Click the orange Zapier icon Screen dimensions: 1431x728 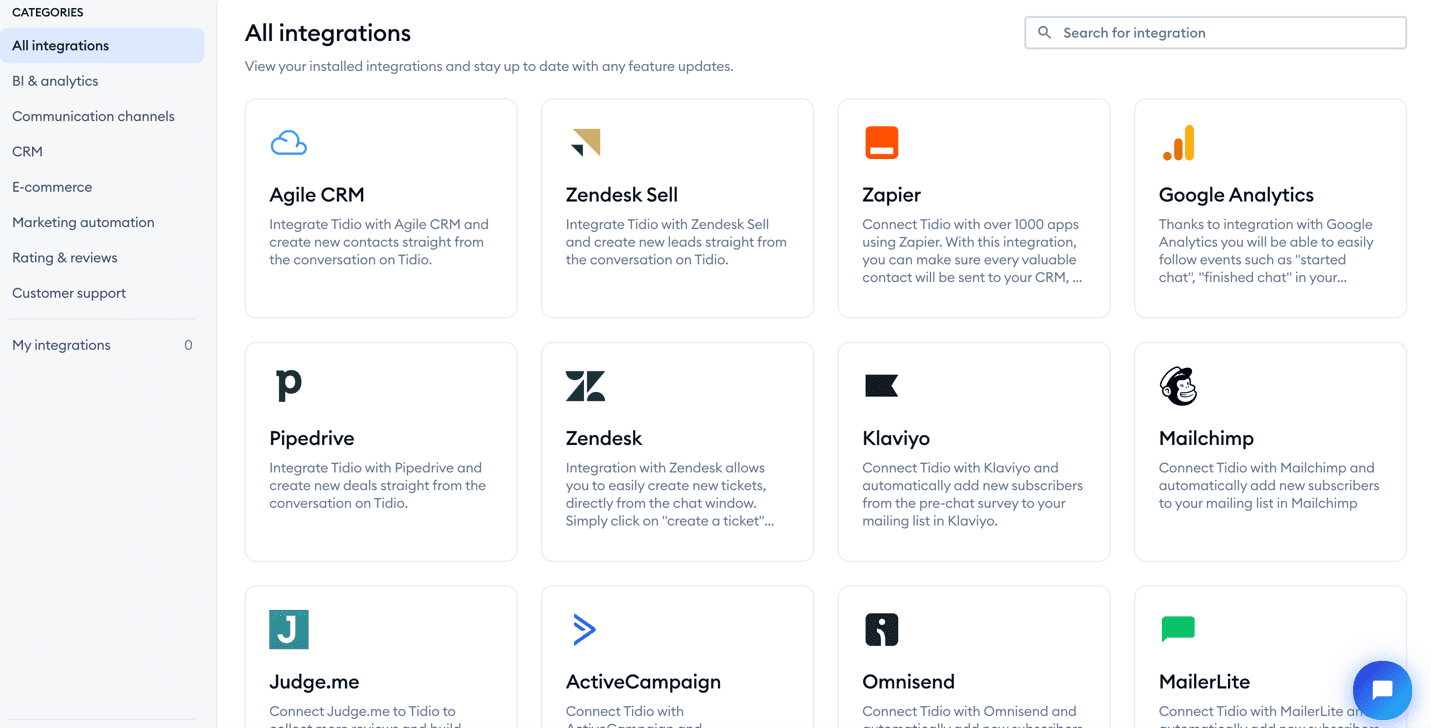(881, 142)
